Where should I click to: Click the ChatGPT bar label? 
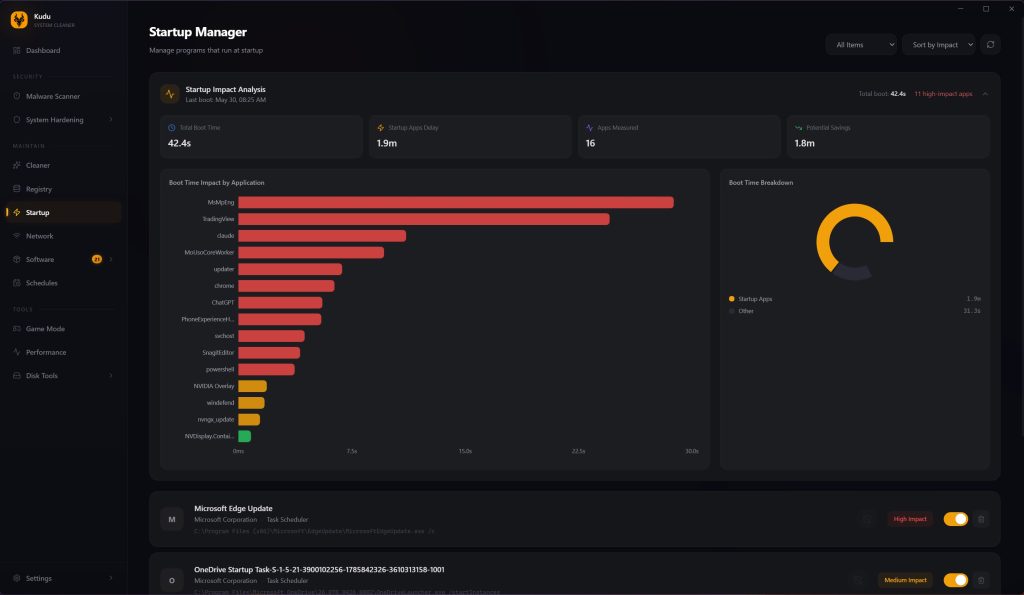(223, 302)
